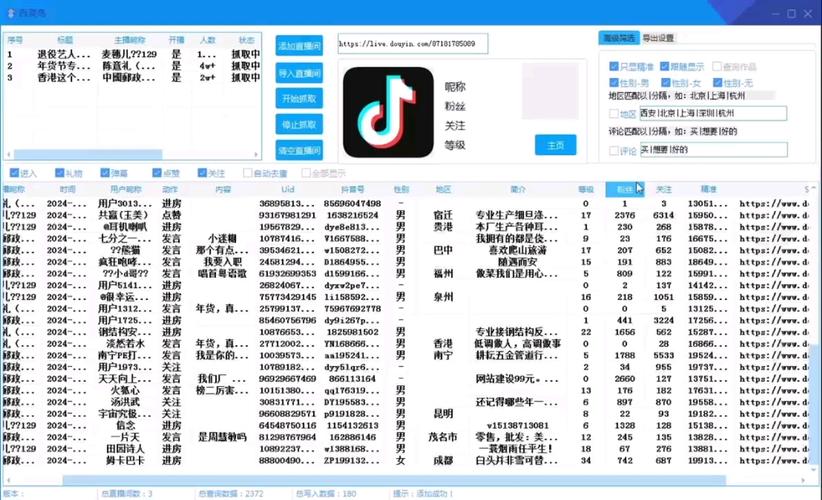Image resolution: width=822 pixels, height=500 pixels.
Task: Click the 清空直播间 button
Action: (x=299, y=150)
